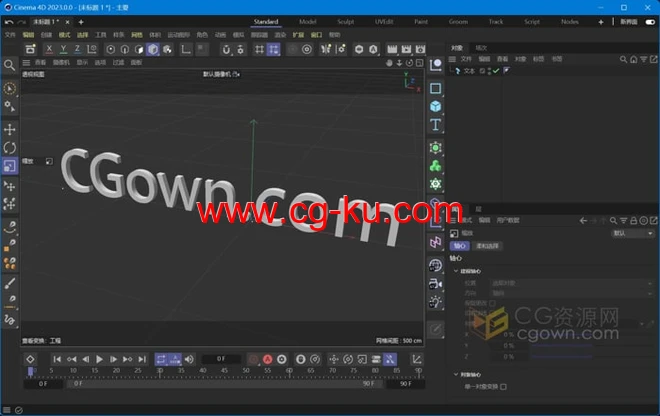
Task: Collapse the 建模轴心 section
Action: [456, 271]
